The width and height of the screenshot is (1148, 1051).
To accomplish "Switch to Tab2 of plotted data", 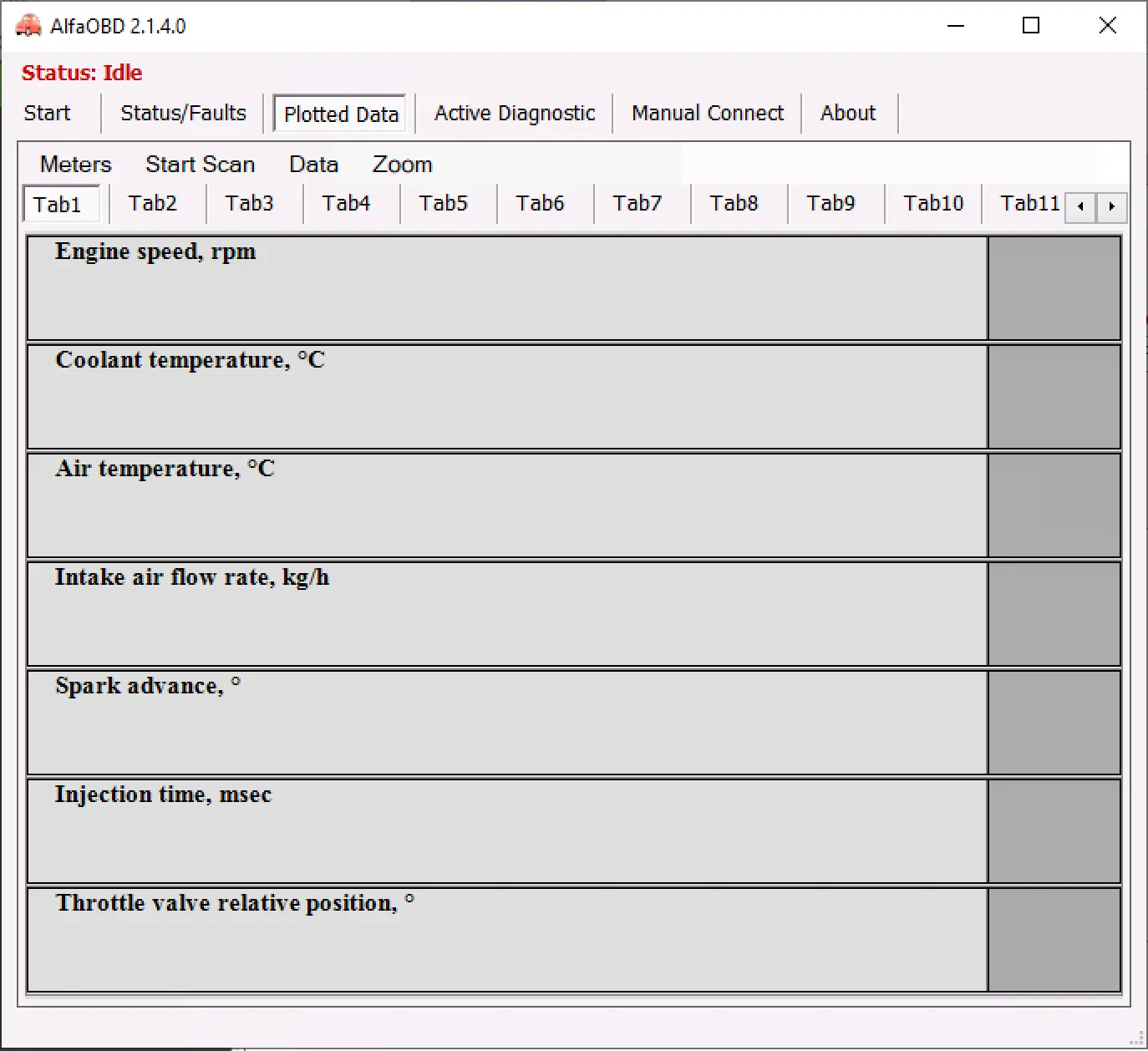I will [153, 204].
